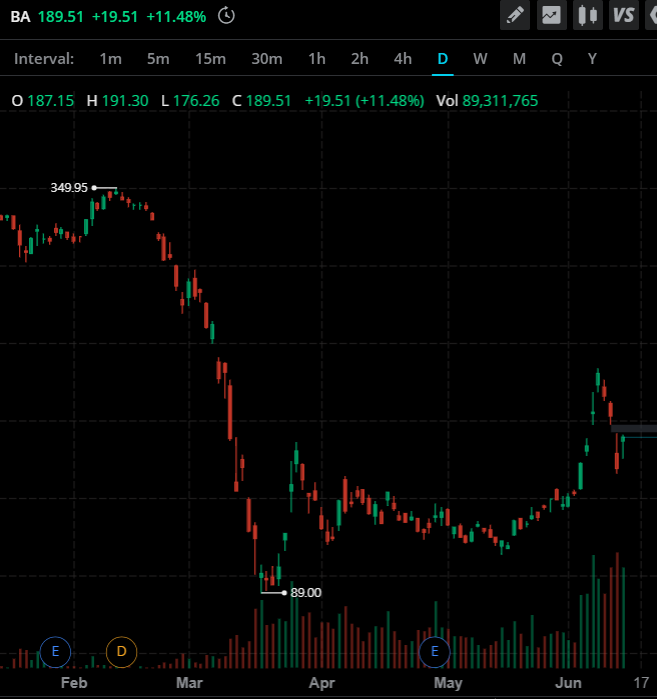Switch to monthly M interval

click(x=519, y=59)
